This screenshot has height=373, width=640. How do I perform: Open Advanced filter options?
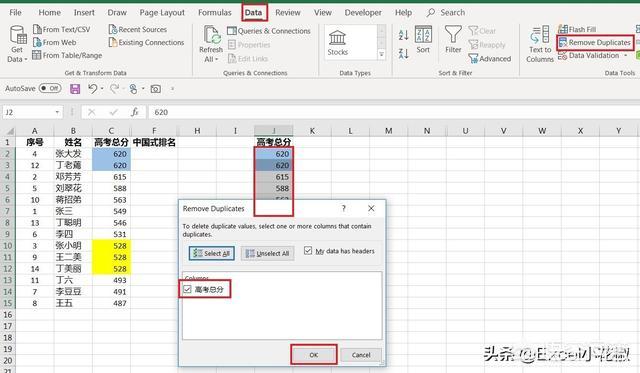point(489,59)
